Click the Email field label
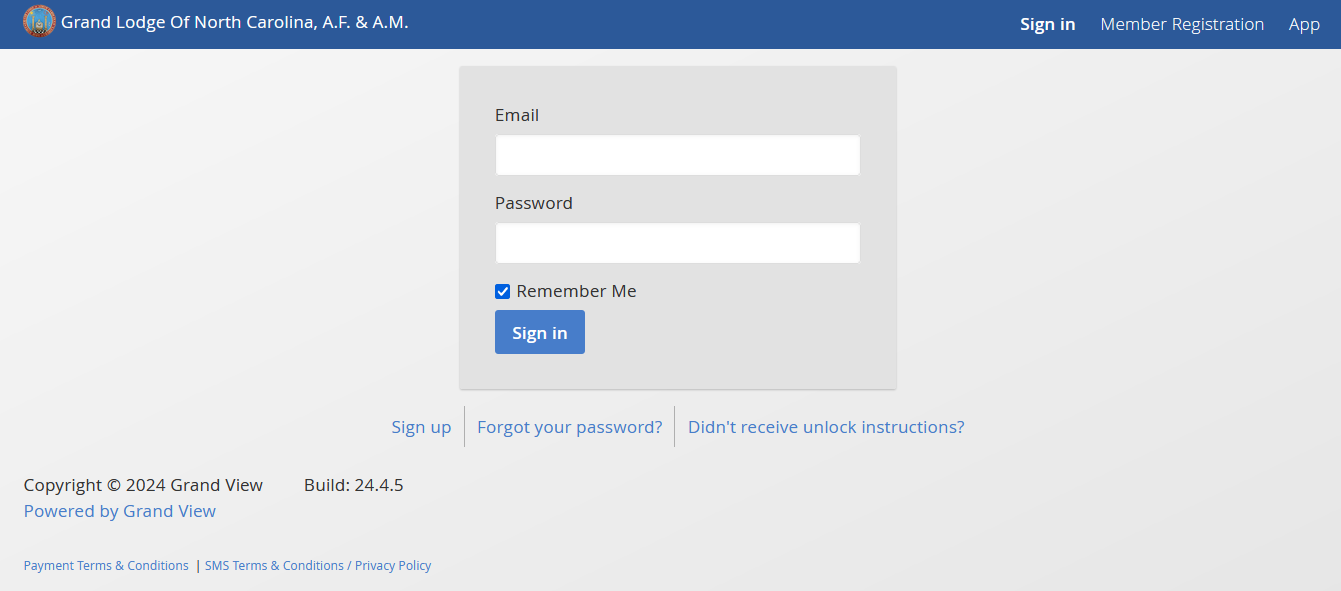Image resolution: width=1341 pixels, height=591 pixels. [517, 115]
